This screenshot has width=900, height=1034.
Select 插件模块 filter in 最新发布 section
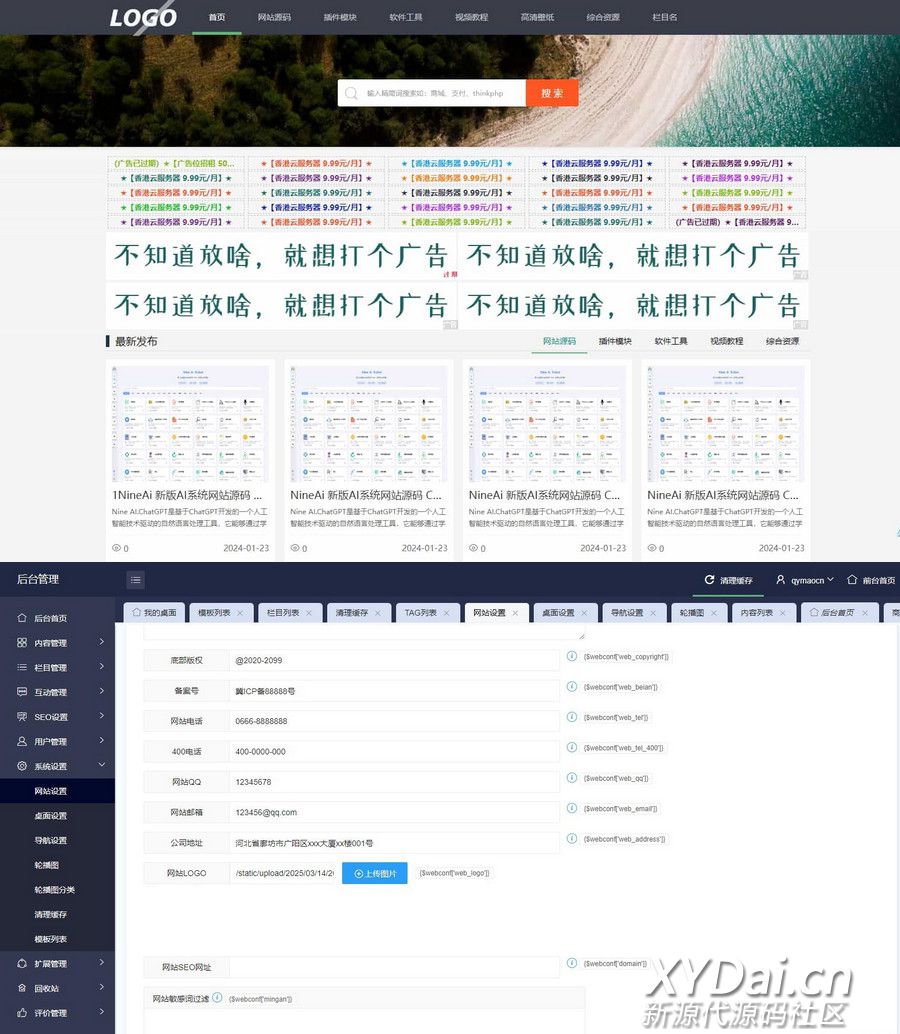click(x=615, y=342)
